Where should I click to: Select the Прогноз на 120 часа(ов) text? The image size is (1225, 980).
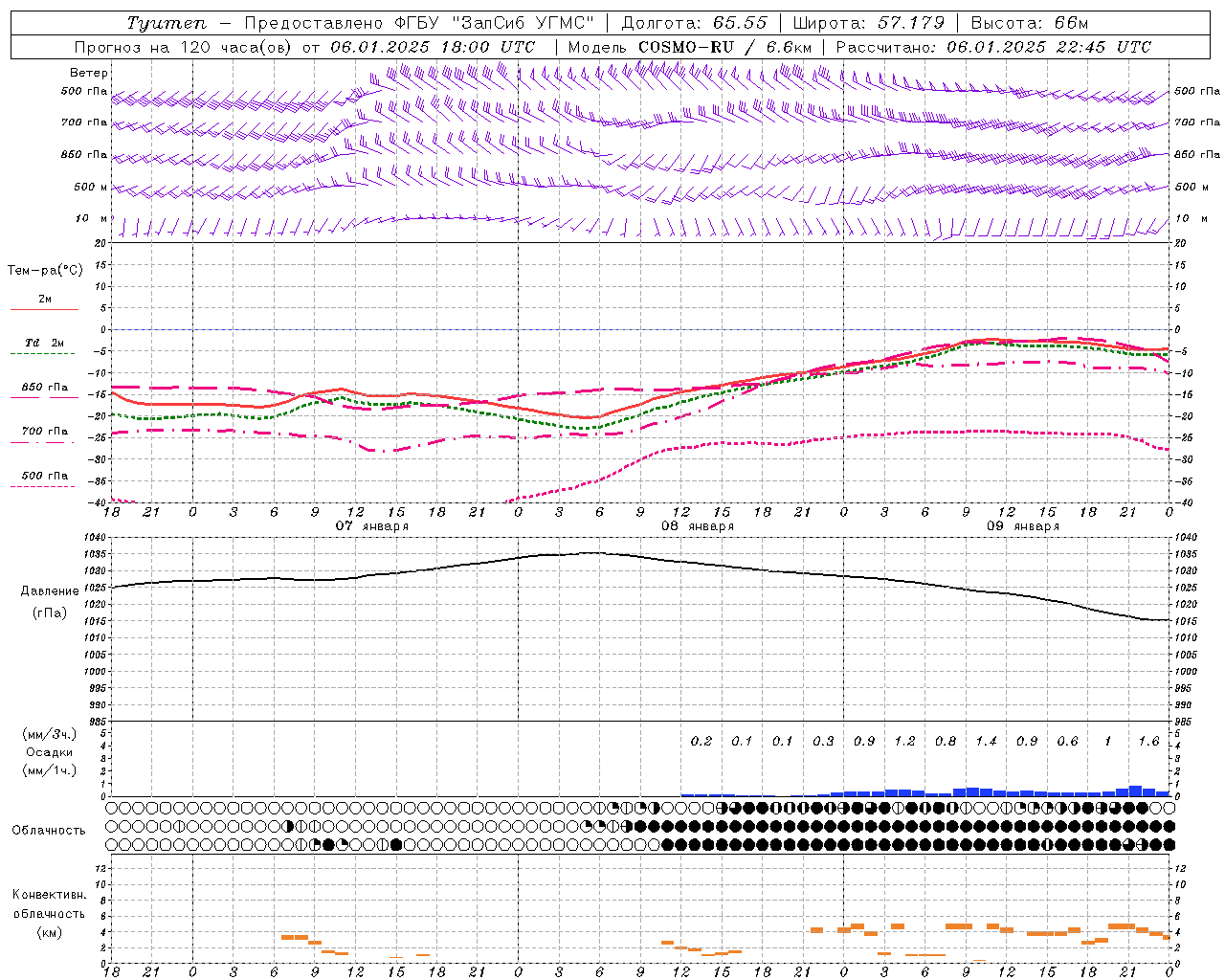click(184, 47)
